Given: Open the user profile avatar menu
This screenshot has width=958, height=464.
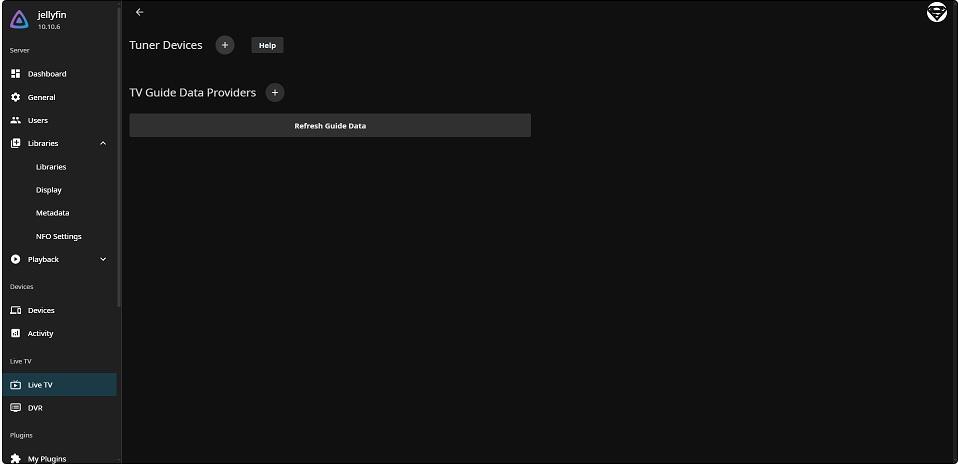Looking at the screenshot, I should click(936, 13).
